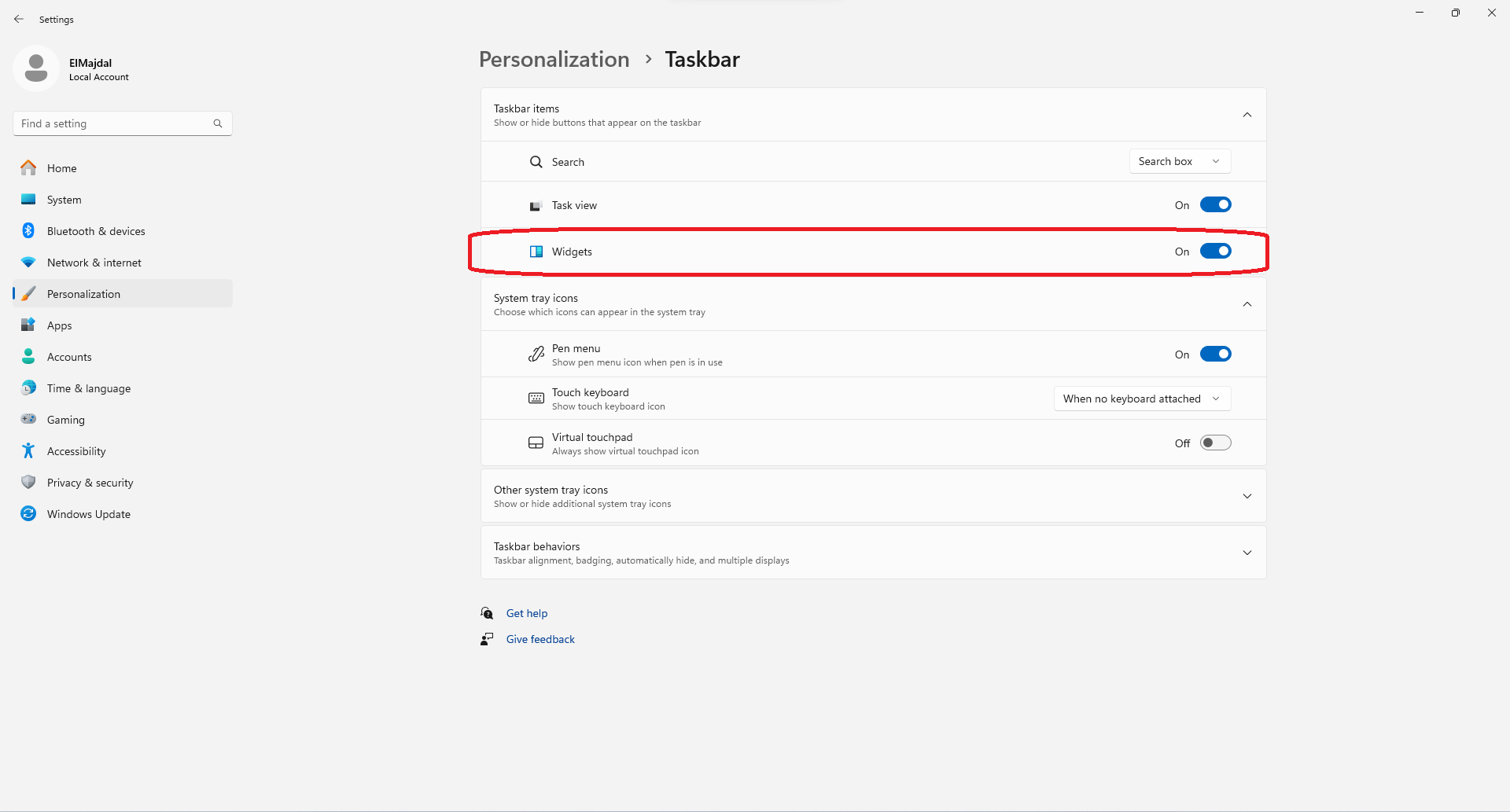This screenshot has width=1510, height=812.
Task: Click the back arrow in Settings header
Action: click(19, 19)
